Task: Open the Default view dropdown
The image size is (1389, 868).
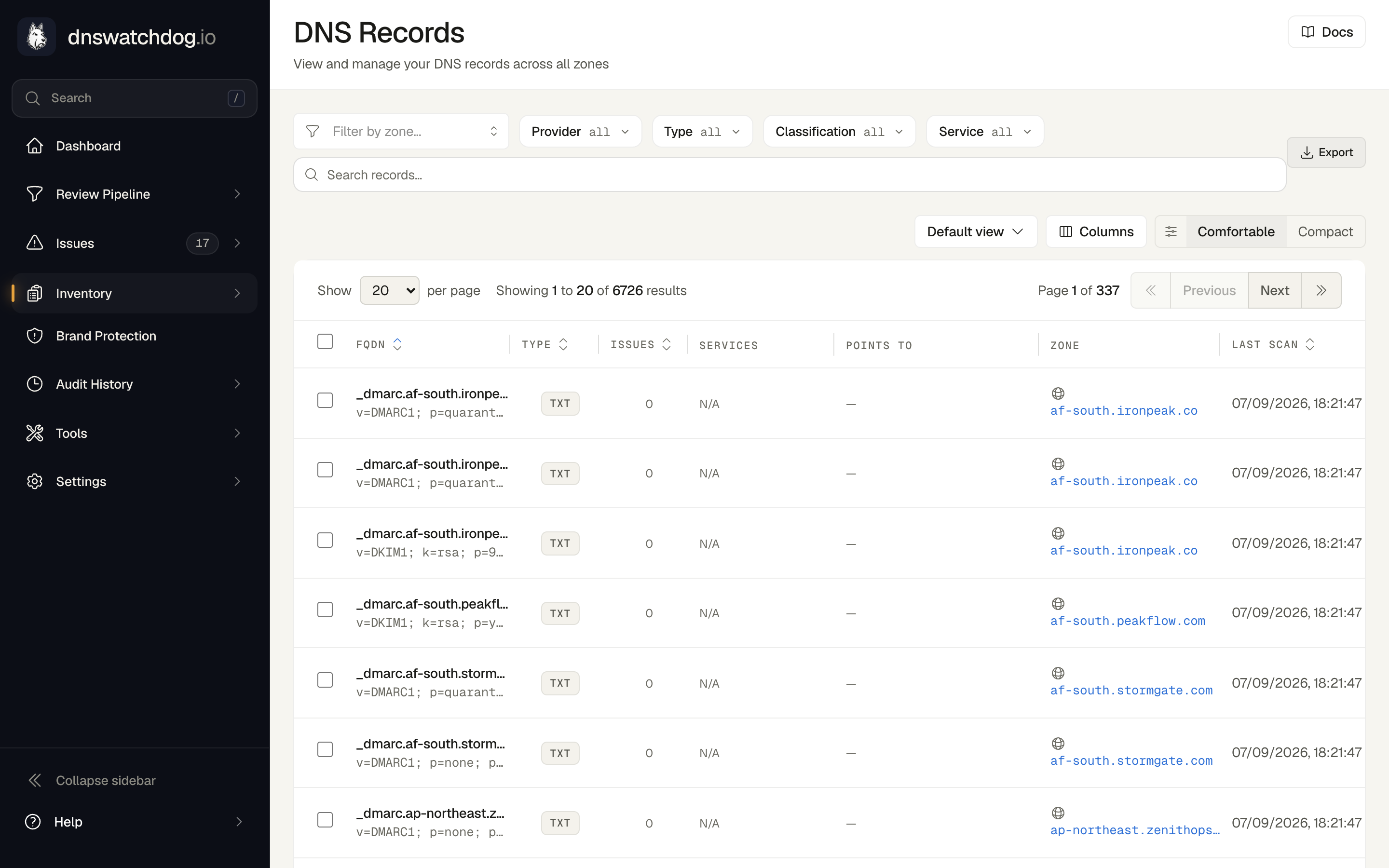Action: coord(975,231)
